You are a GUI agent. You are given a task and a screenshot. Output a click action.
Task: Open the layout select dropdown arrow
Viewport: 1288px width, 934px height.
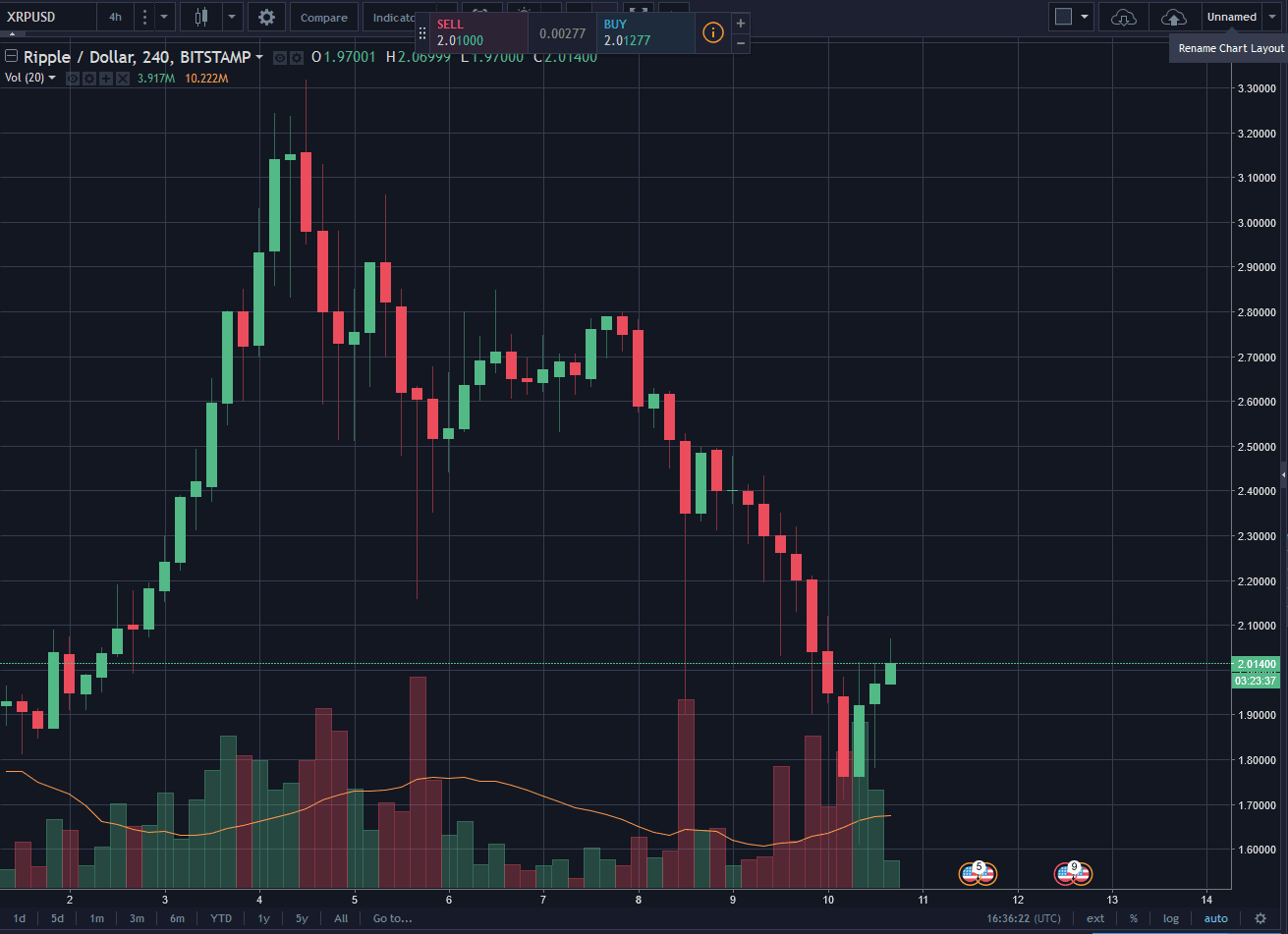coord(1085,16)
